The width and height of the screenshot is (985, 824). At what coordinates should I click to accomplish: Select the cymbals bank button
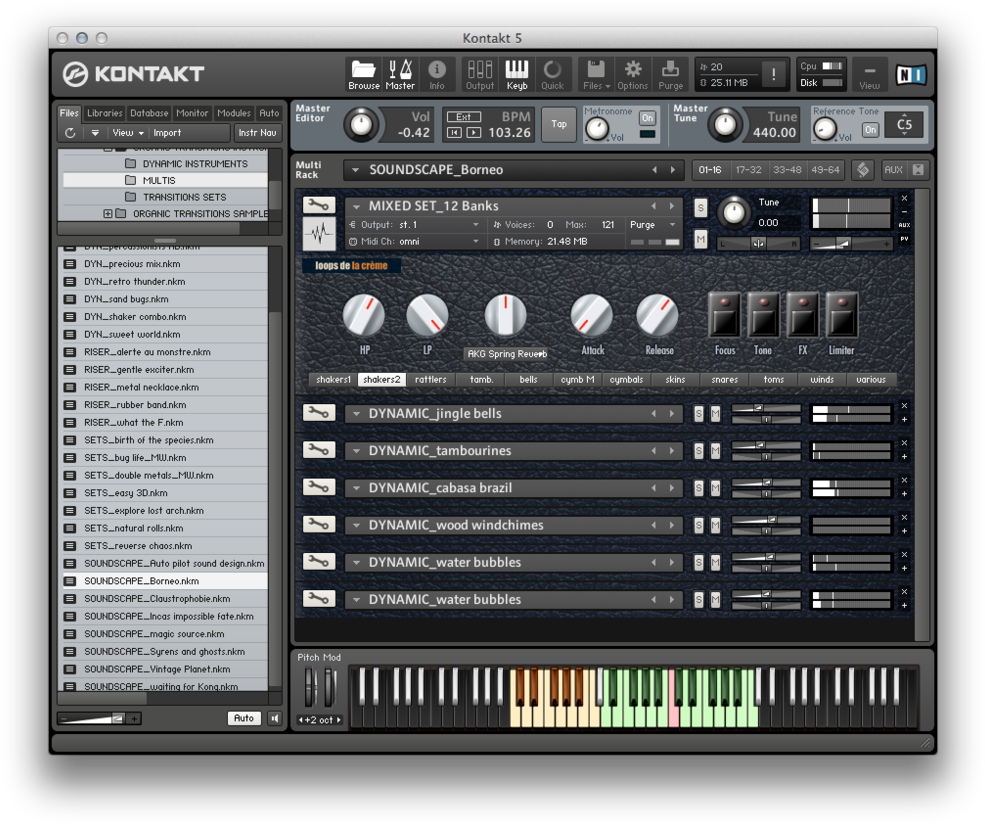(x=626, y=379)
